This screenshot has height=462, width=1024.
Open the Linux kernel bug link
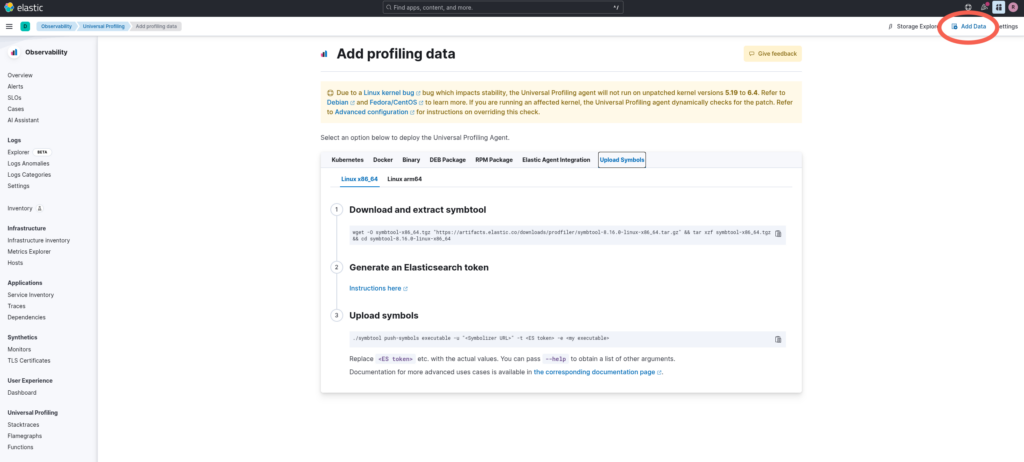(x=392, y=93)
